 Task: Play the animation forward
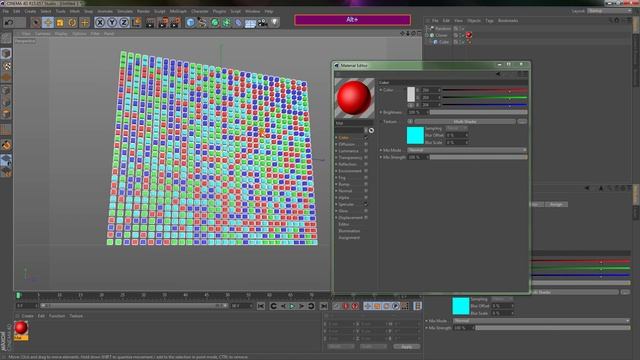pyautogui.click(x=292, y=306)
